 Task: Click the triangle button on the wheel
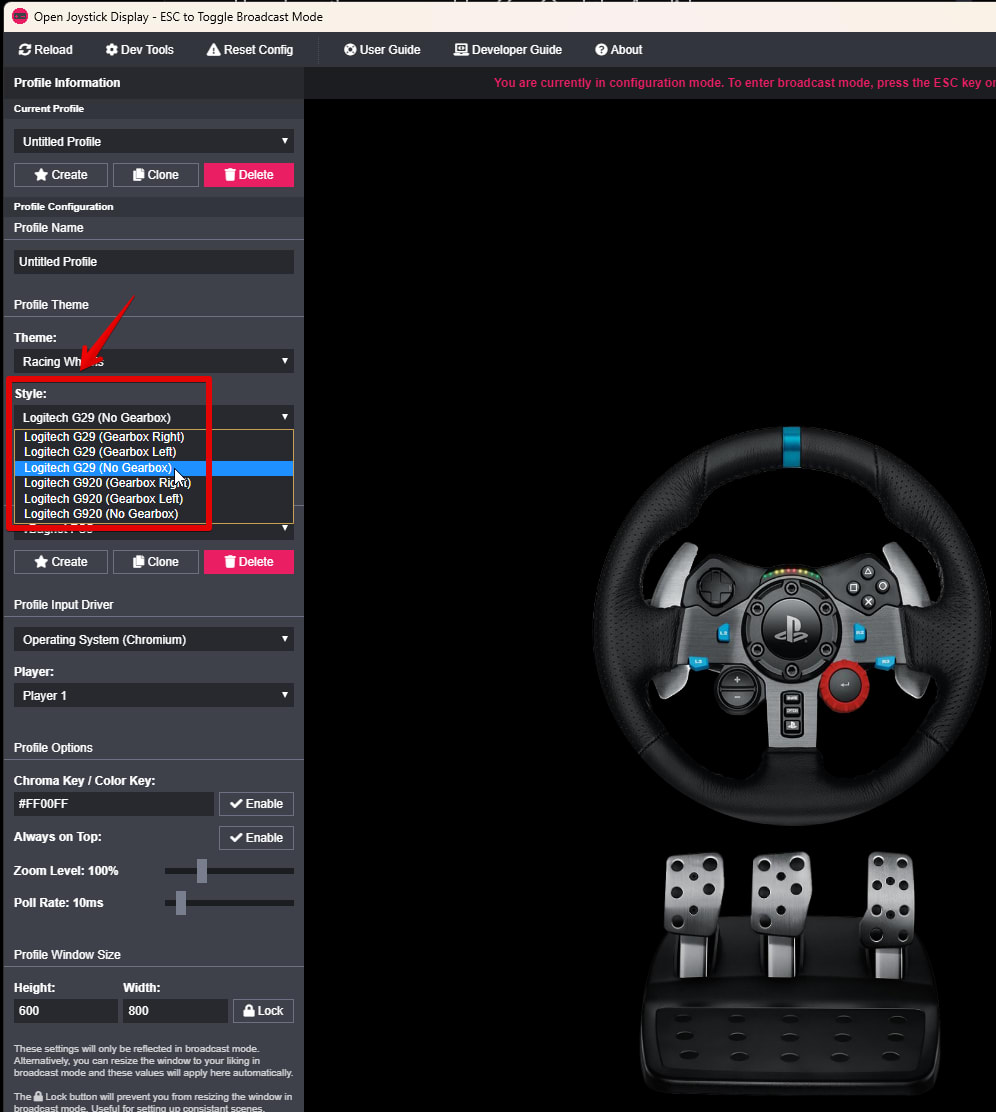pos(868,572)
